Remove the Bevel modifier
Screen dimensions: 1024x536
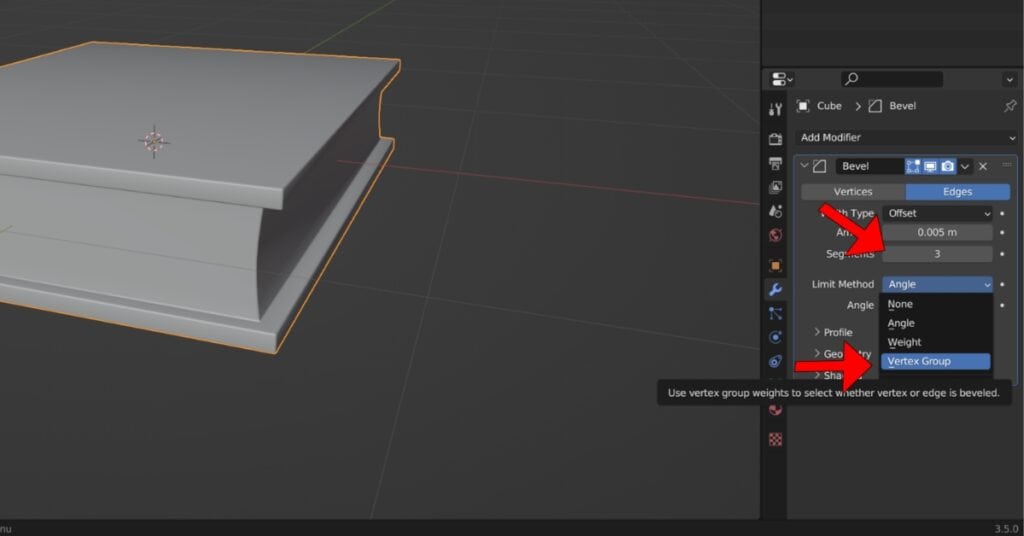tap(983, 166)
